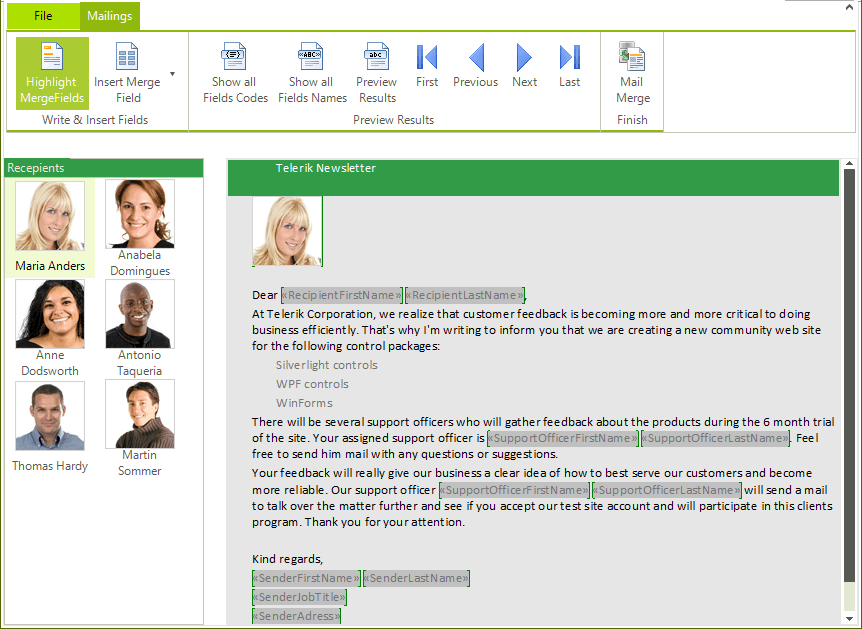Viewport: 862px width, 629px height.
Task: Open the File tab
Action: [x=43, y=16]
